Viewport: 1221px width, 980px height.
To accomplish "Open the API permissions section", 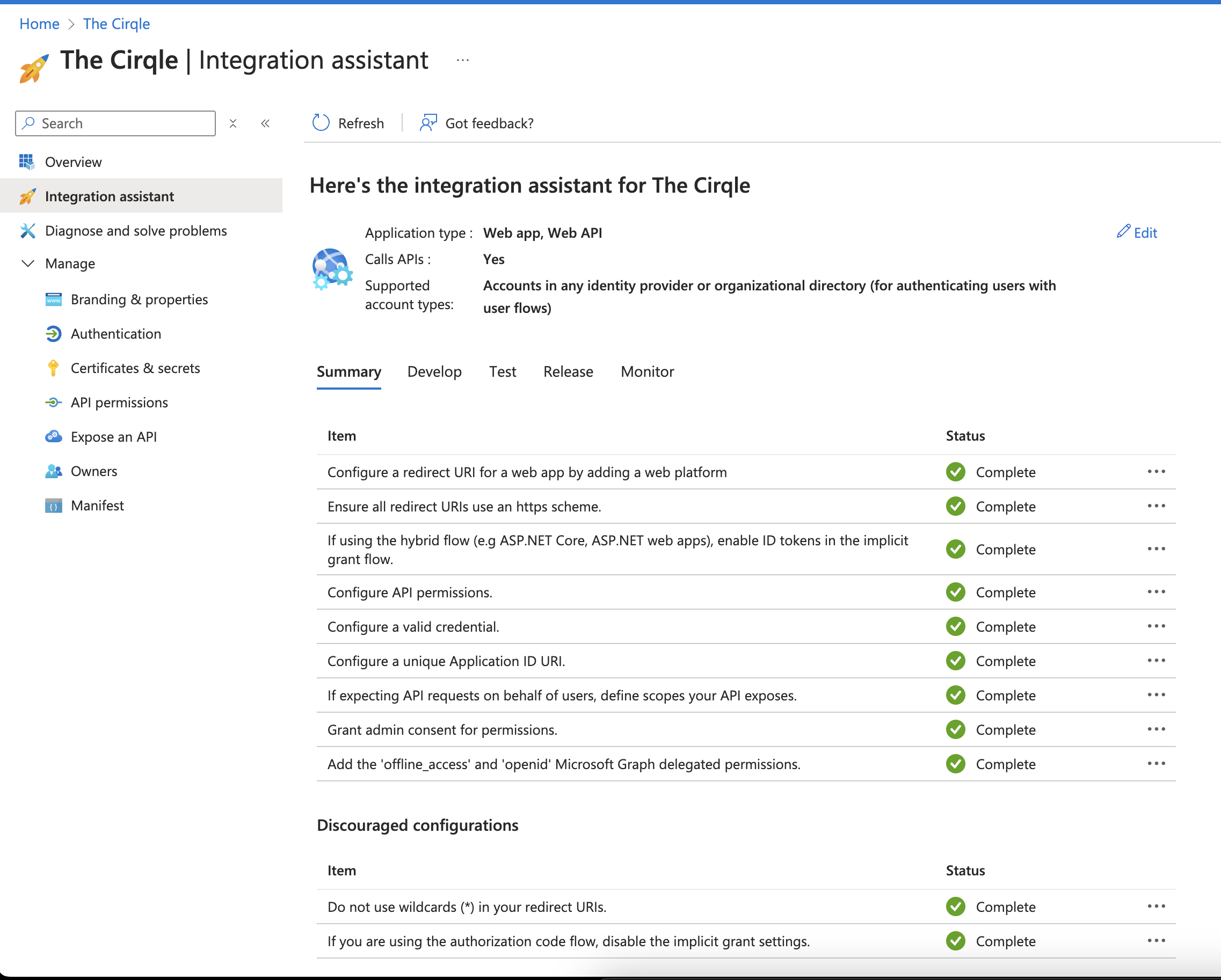I will [119, 402].
